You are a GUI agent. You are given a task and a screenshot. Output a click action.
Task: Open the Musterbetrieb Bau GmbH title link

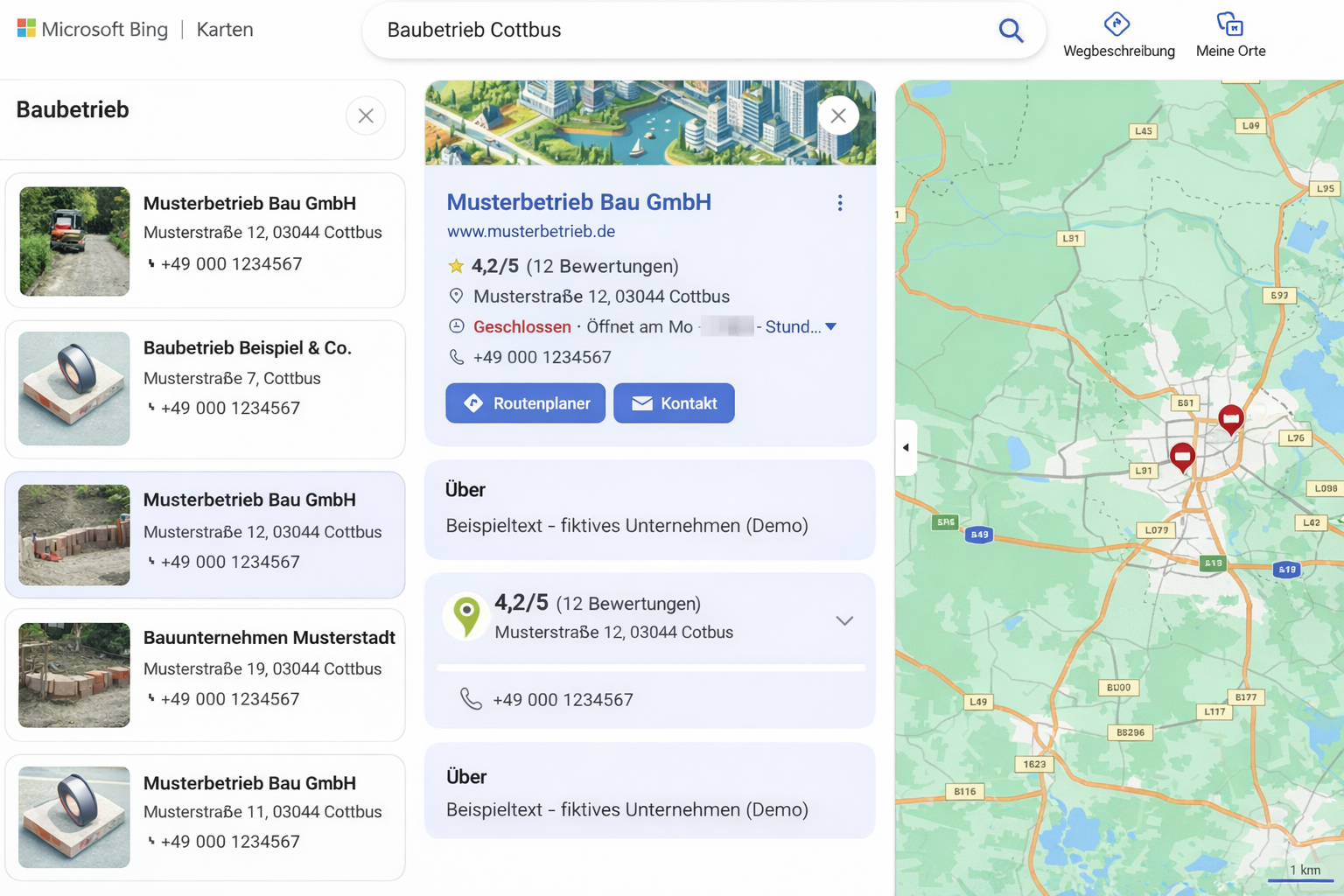578,202
